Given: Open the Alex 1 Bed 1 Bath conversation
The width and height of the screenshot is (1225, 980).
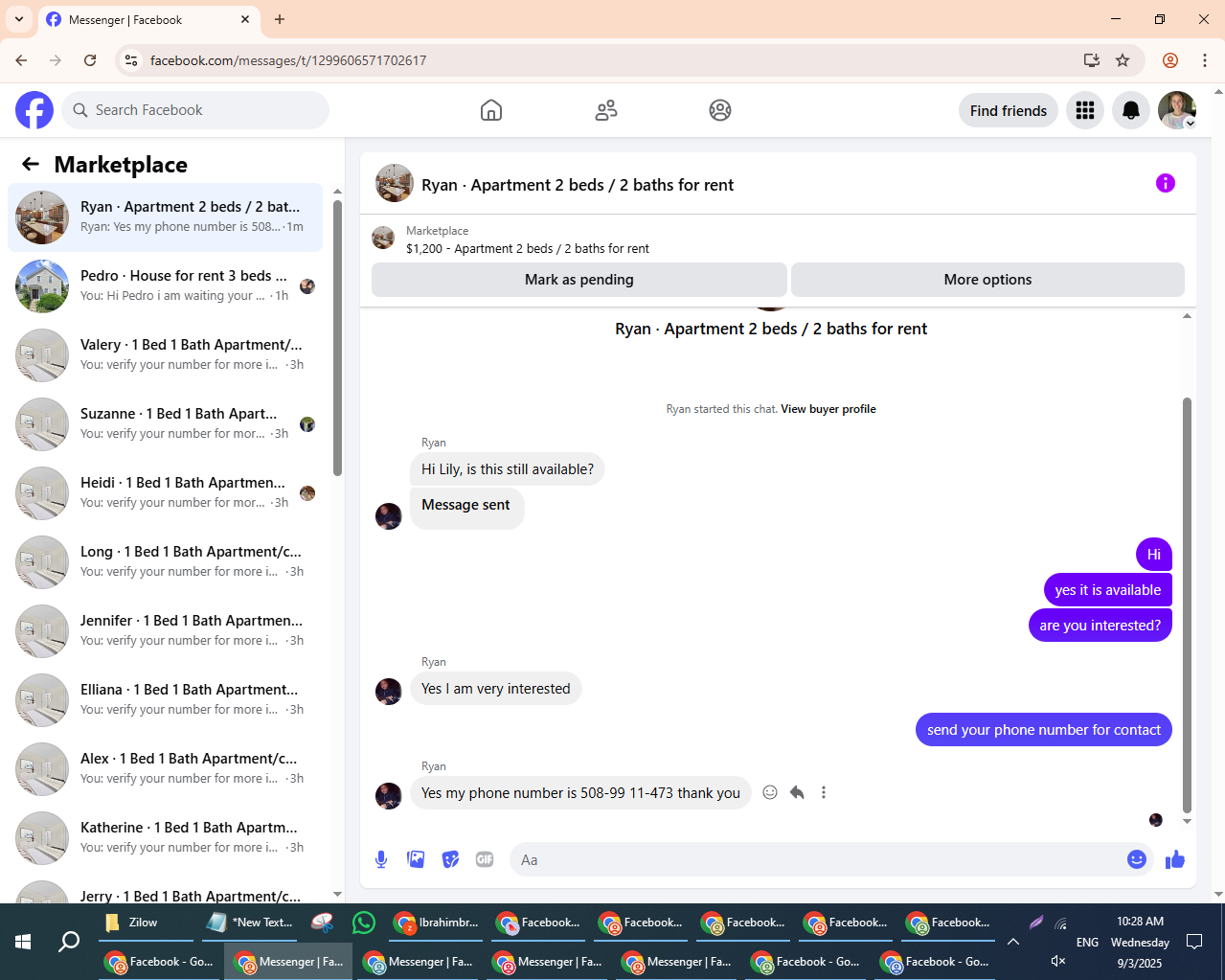Looking at the screenshot, I should point(165,769).
